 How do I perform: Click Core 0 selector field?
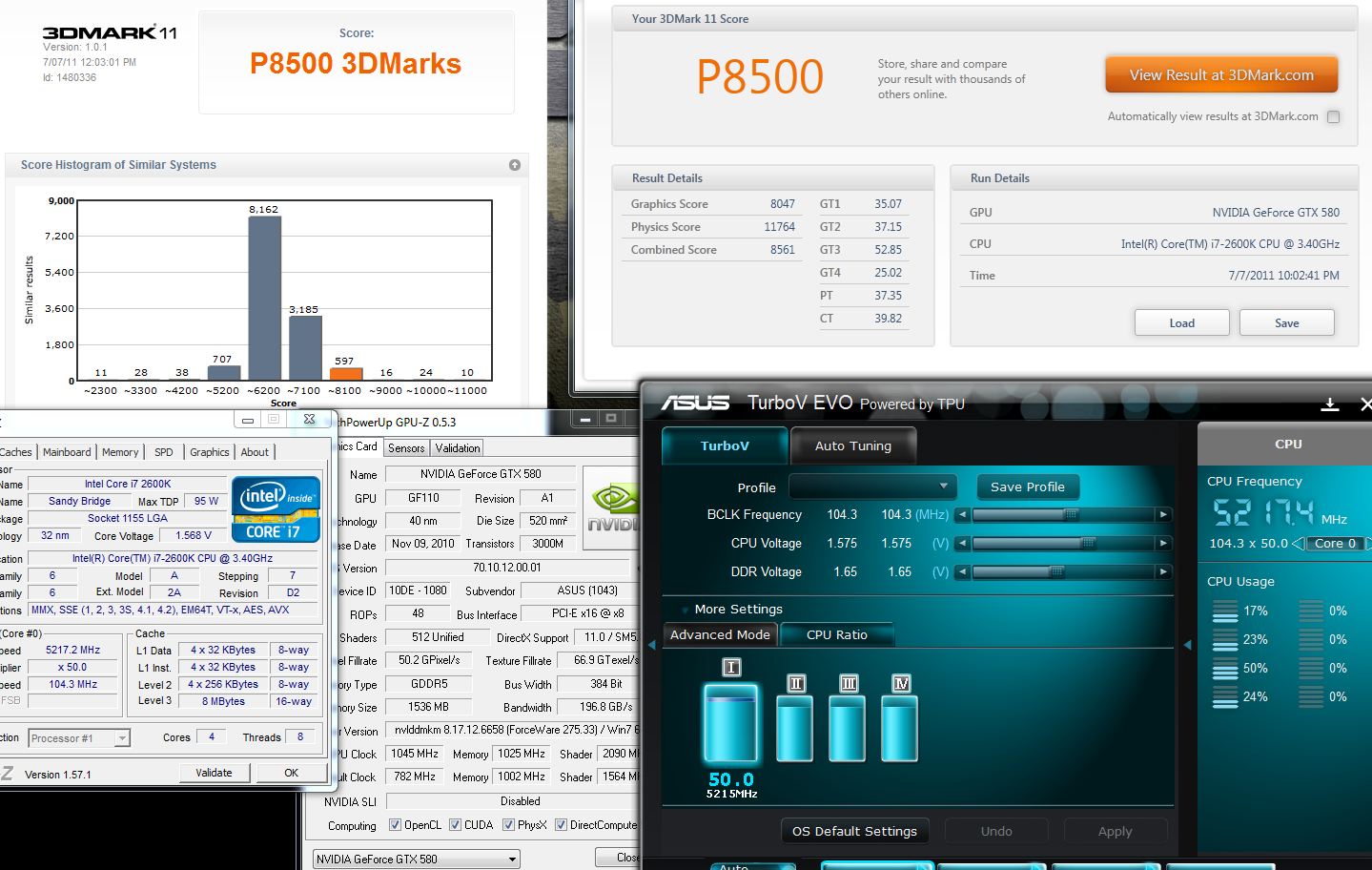[1335, 544]
